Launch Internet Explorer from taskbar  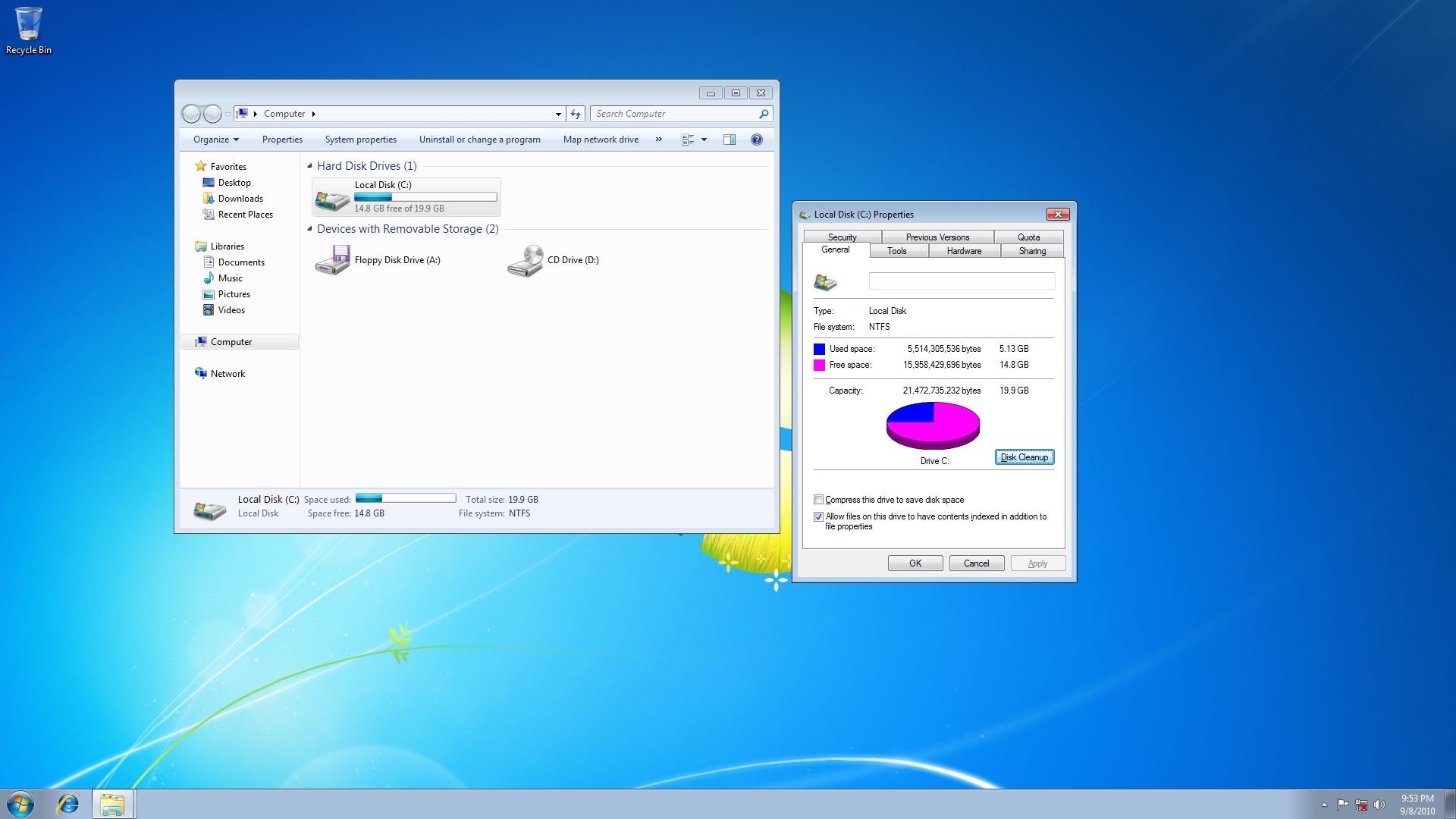coord(68,804)
